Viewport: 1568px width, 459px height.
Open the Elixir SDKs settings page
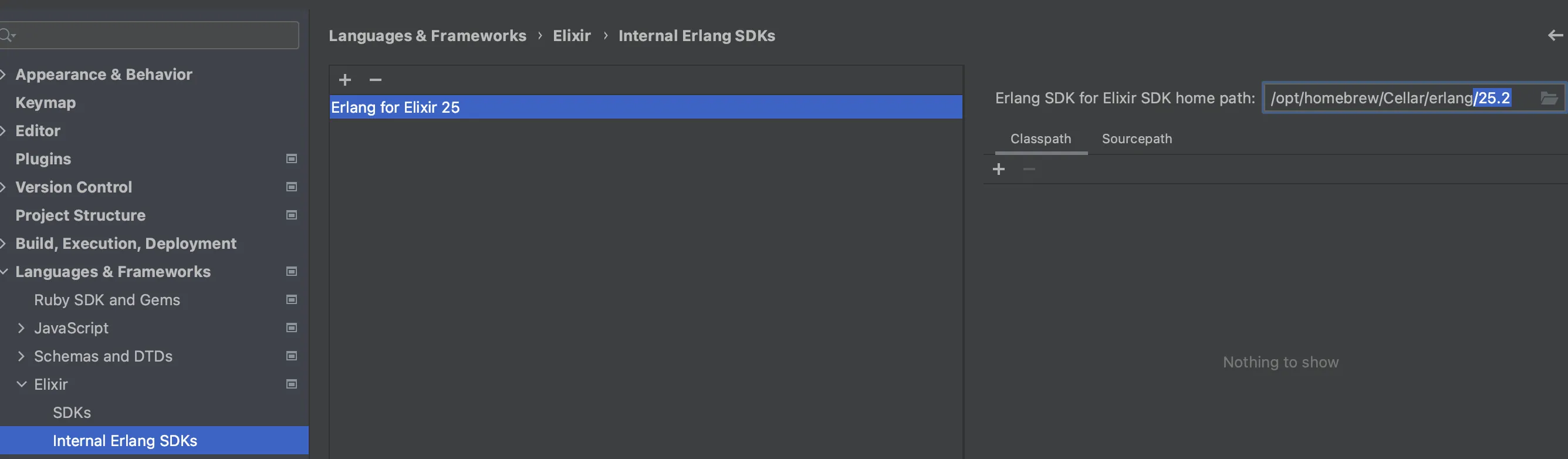tap(72, 413)
